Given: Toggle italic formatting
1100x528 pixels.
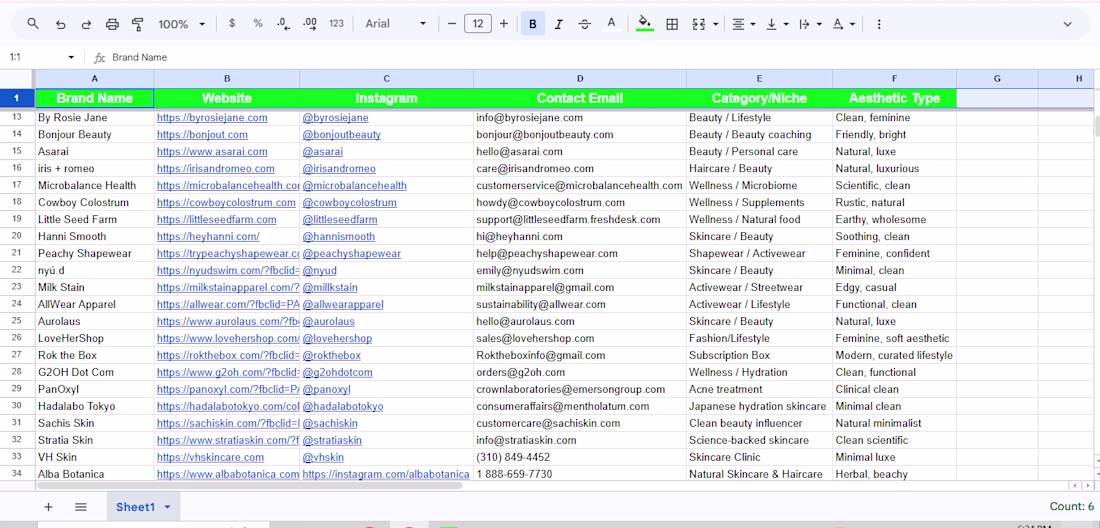Looking at the screenshot, I should pos(558,24).
